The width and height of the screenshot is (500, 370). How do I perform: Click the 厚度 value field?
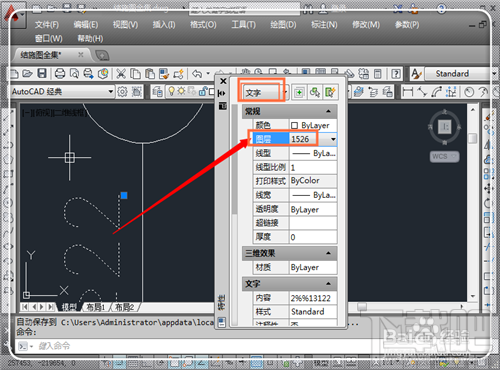click(x=313, y=237)
